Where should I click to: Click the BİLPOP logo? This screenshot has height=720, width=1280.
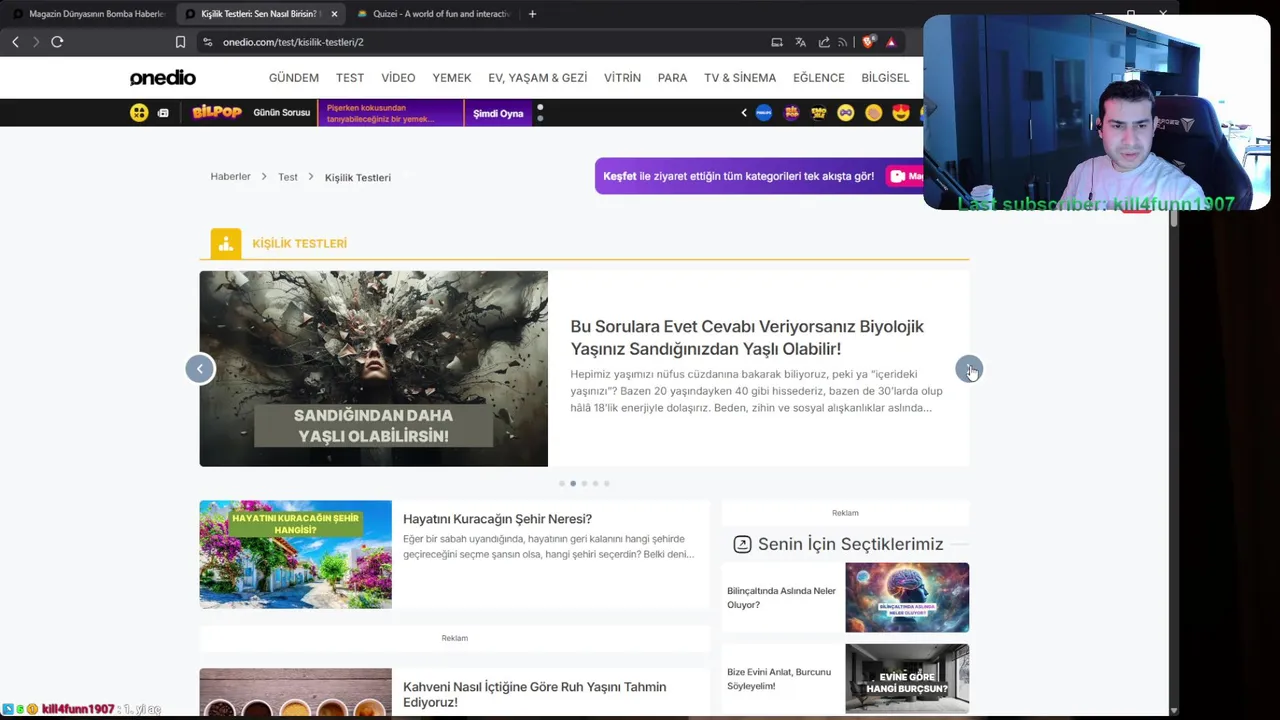point(217,112)
